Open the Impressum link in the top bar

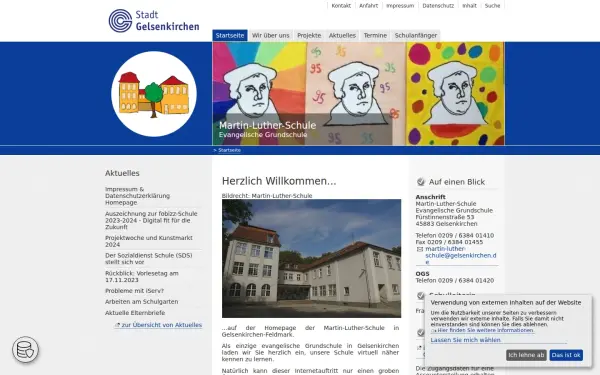(x=400, y=6)
